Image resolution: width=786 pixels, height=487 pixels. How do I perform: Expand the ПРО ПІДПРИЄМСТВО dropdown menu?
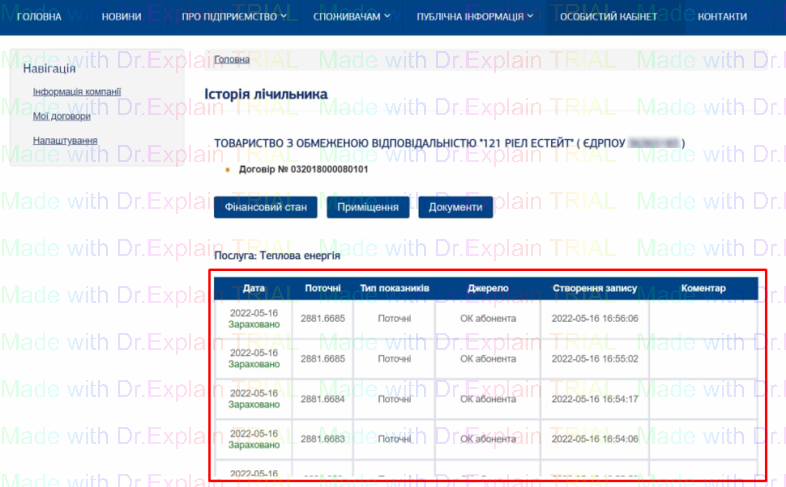(x=234, y=17)
